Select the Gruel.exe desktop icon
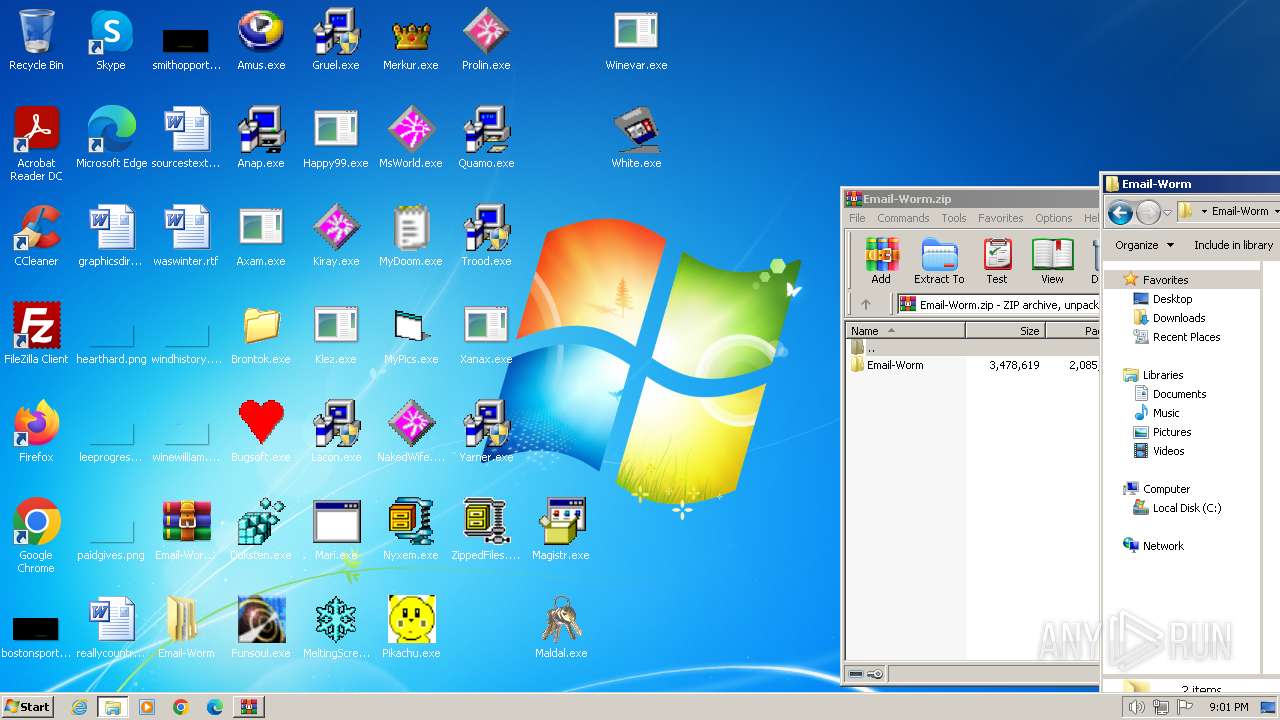Viewport: 1280px width, 720px height. (x=336, y=40)
